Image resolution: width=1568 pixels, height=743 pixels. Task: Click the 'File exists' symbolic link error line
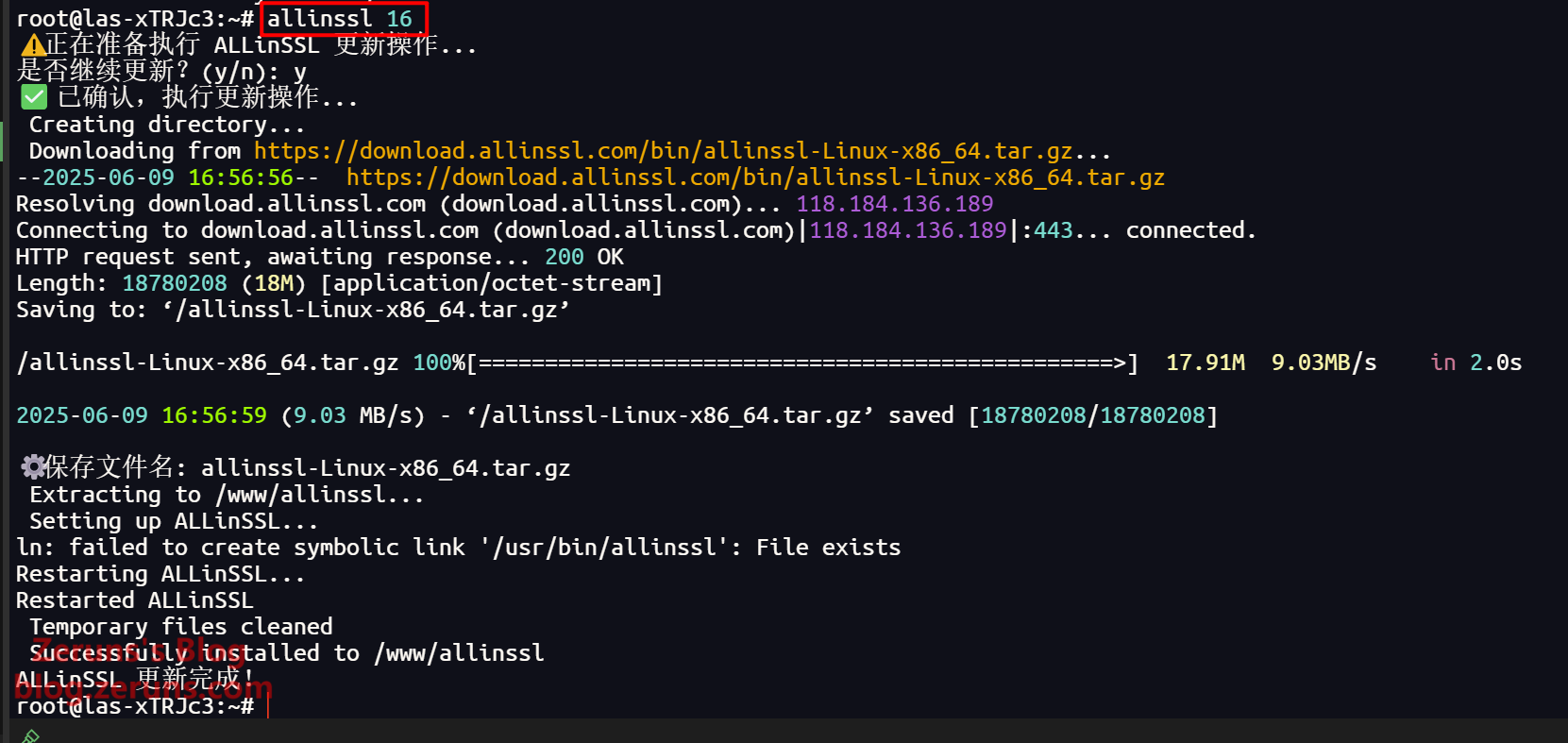click(459, 548)
